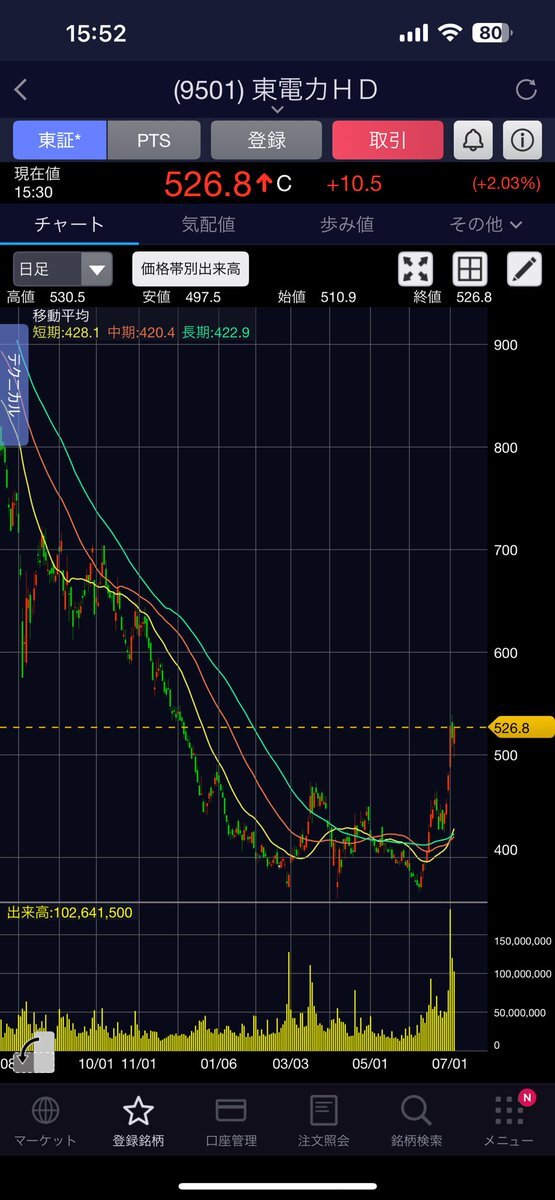Open the multi-chart grid layout
This screenshot has width=555, height=1200.
469,269
